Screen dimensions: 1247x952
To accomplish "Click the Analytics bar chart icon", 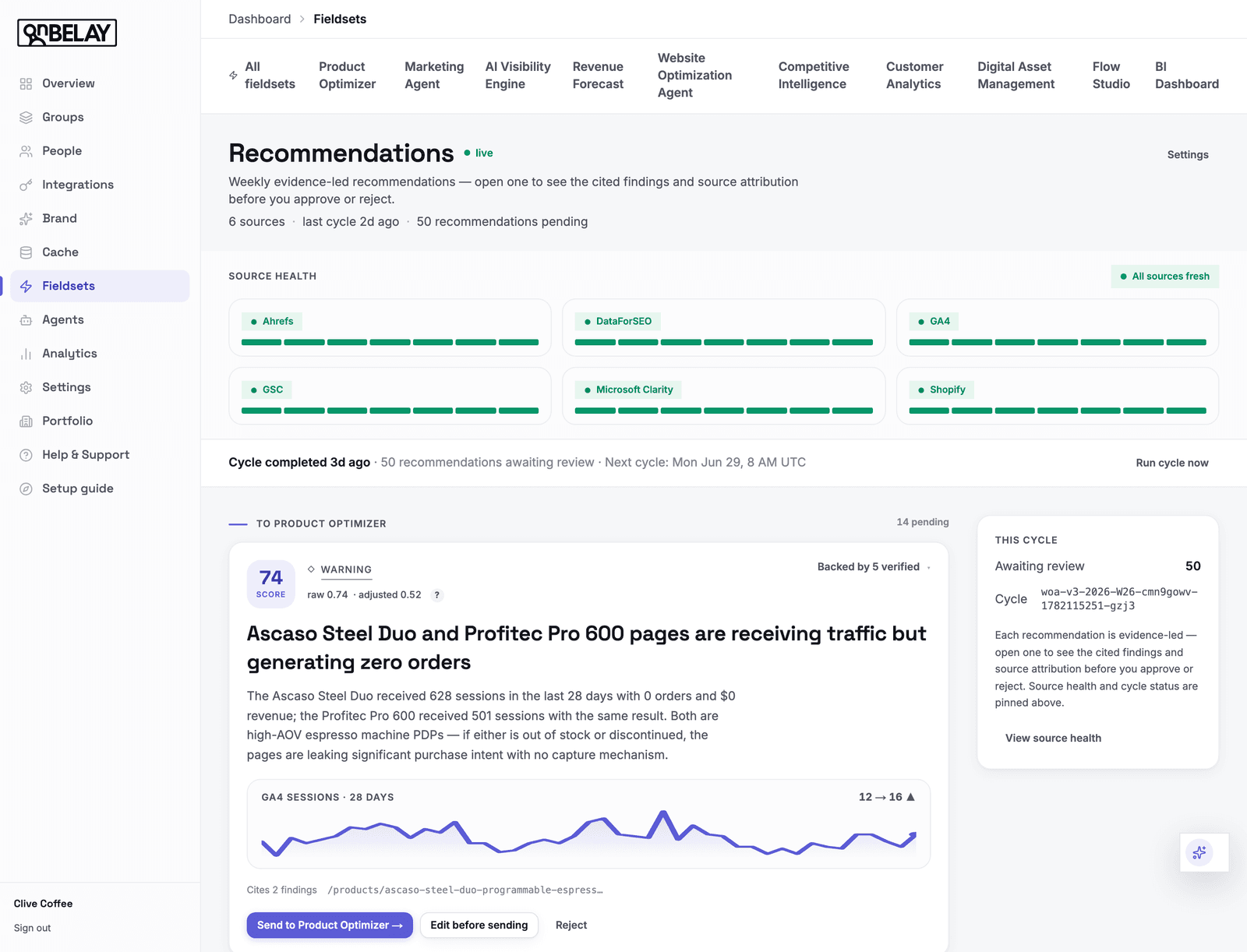I will (x=26, y=354).
